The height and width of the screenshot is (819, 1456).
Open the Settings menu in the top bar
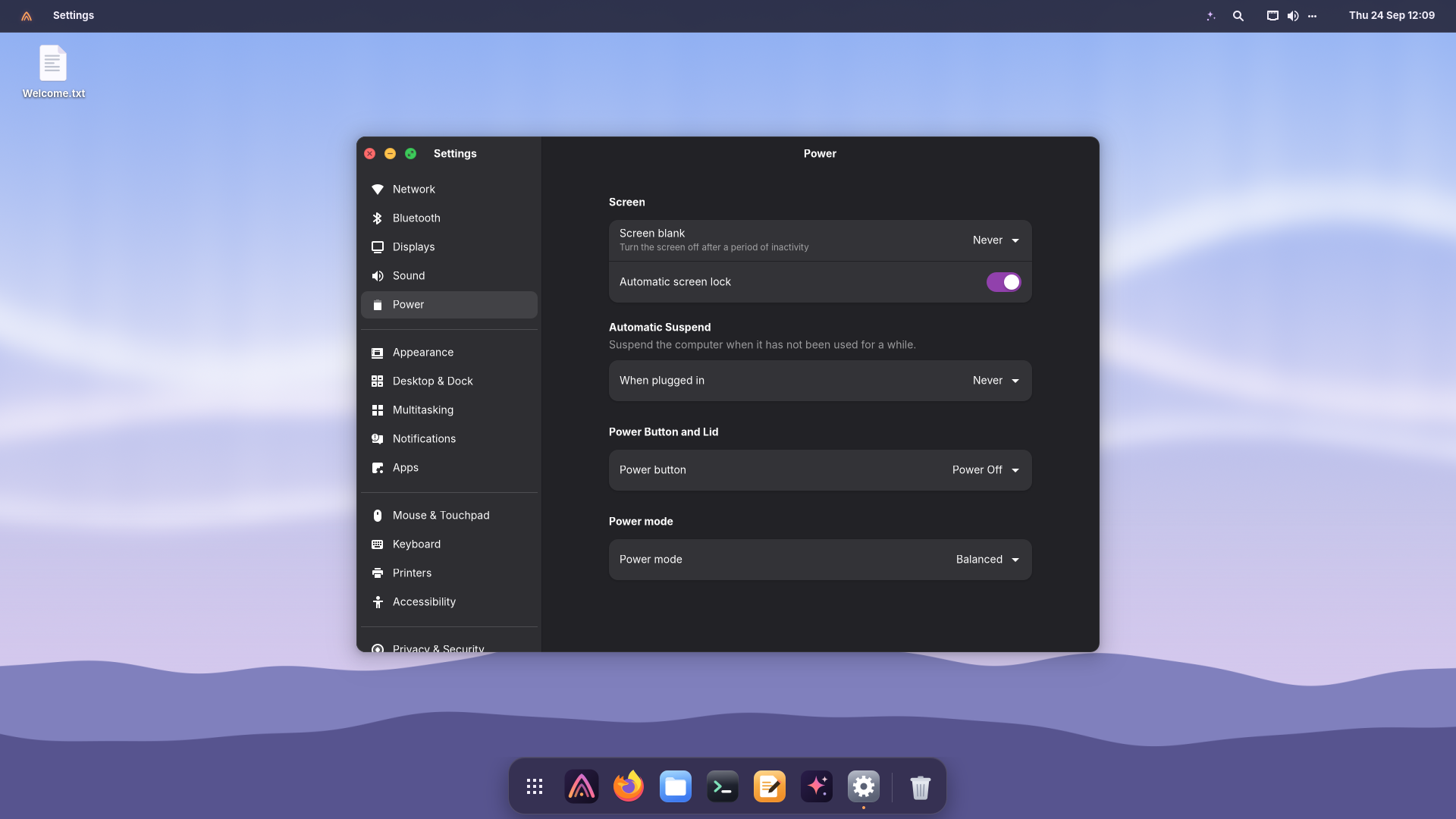(x=74, y=16)
